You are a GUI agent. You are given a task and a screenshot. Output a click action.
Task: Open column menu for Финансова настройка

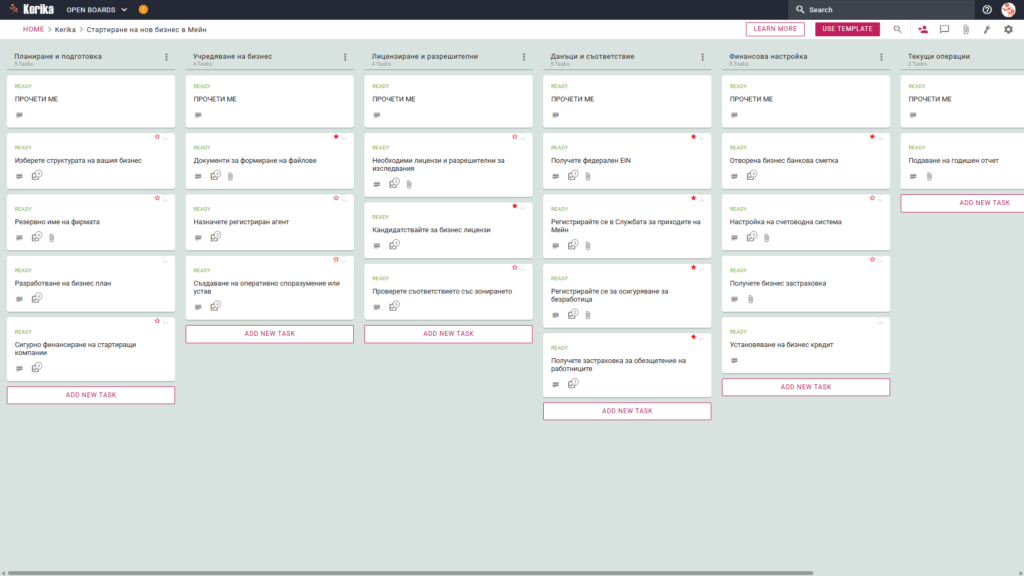coord(882,57)
